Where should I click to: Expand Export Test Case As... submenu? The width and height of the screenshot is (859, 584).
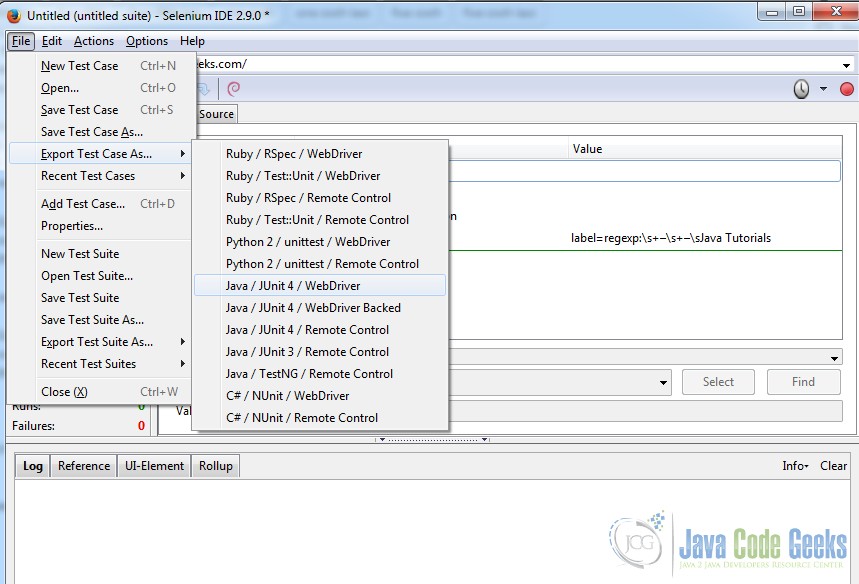(100, 154)
